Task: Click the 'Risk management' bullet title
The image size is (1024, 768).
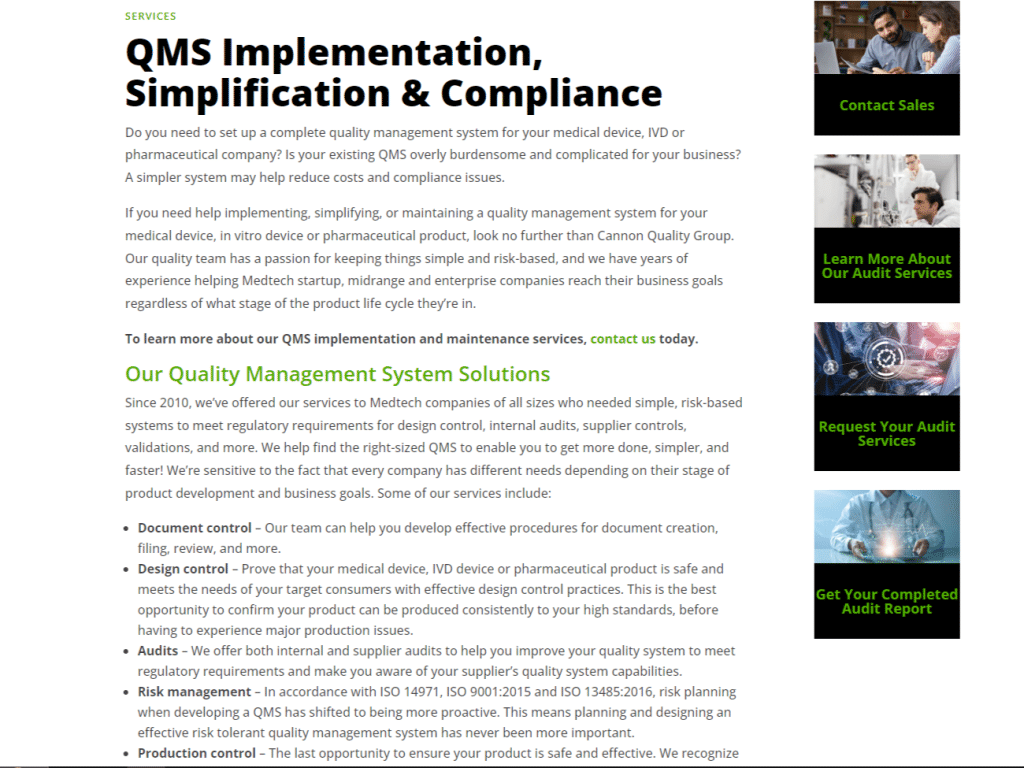Action: 194,692
